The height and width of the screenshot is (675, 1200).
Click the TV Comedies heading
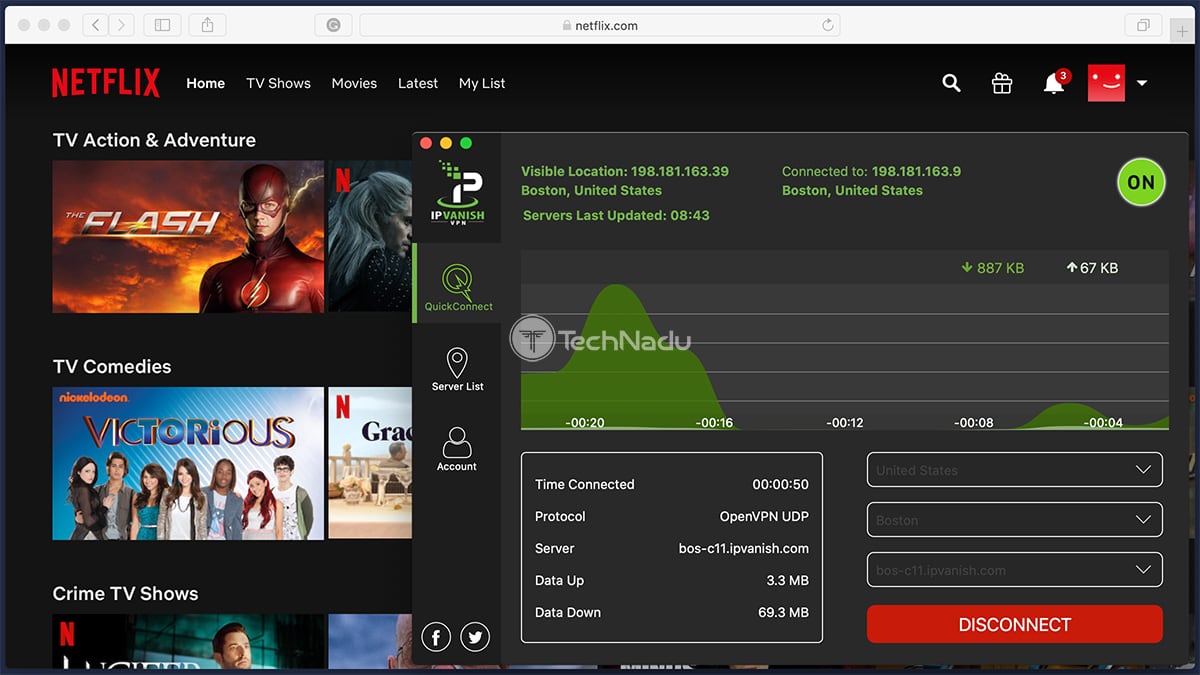[x=112, y=366]
